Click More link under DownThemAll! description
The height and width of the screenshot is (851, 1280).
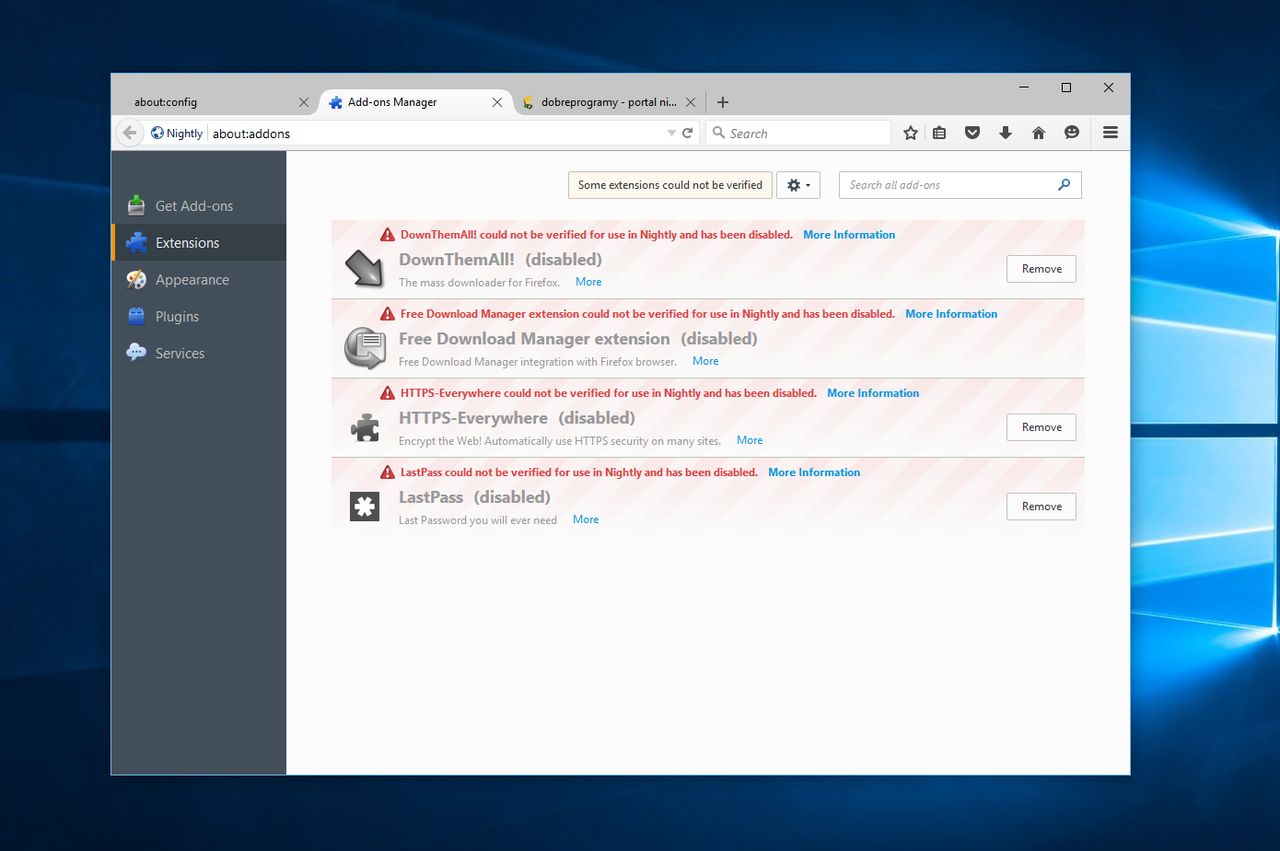pyautogui.click(x=589, y=282)
